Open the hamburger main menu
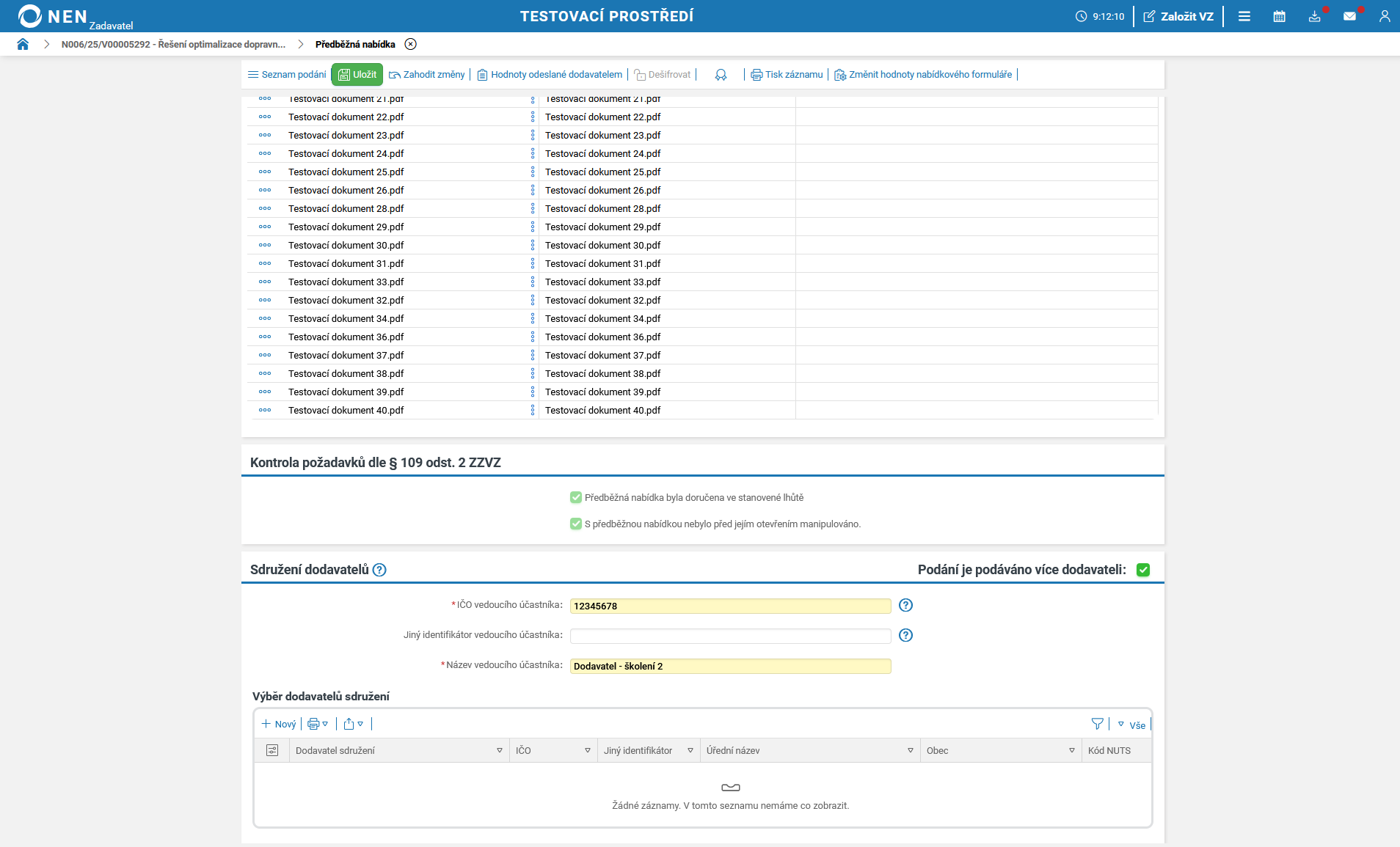The image size is (1400, 847). (x=1244, y=16)
